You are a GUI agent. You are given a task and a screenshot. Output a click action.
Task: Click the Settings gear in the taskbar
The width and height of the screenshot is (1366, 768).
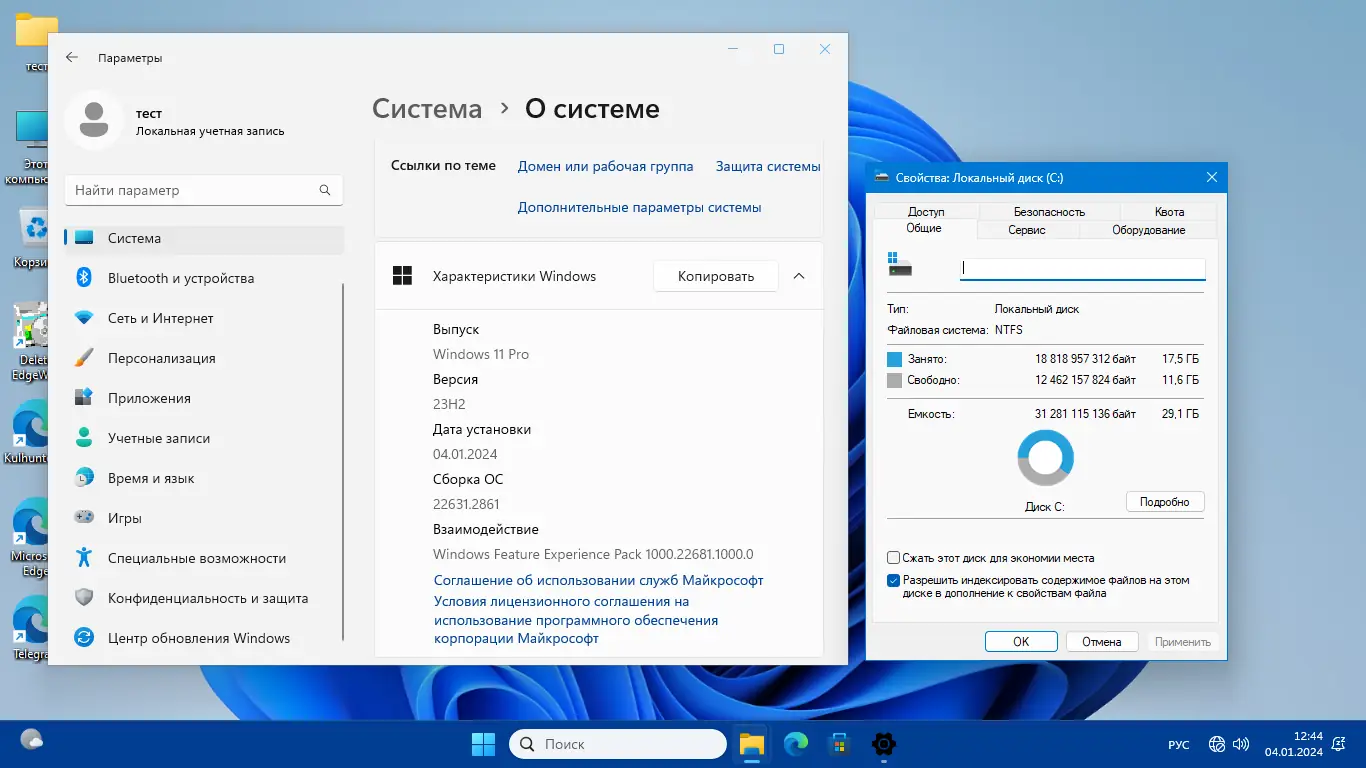tap(884, 744)
